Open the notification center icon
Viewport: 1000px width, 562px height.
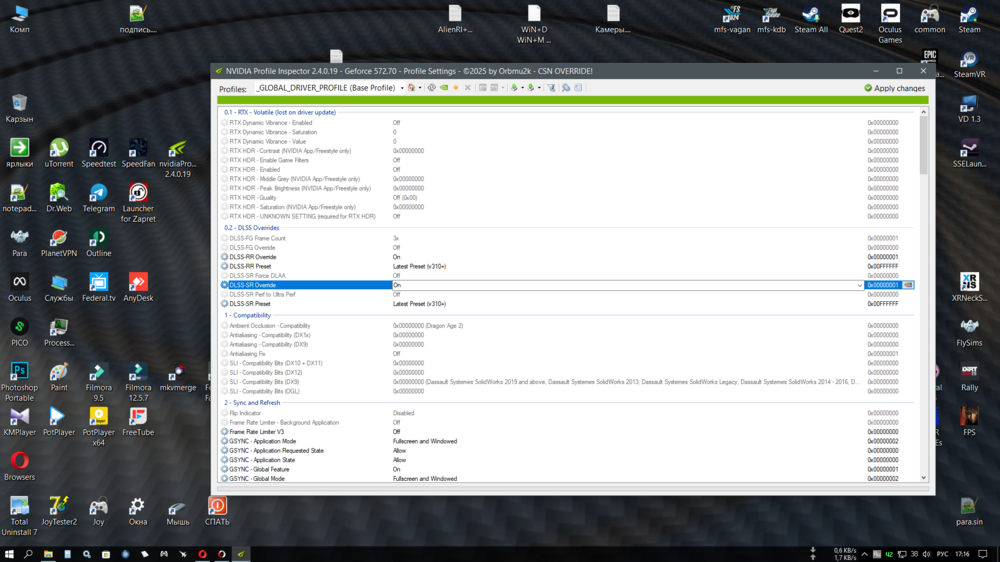(983, 554)
